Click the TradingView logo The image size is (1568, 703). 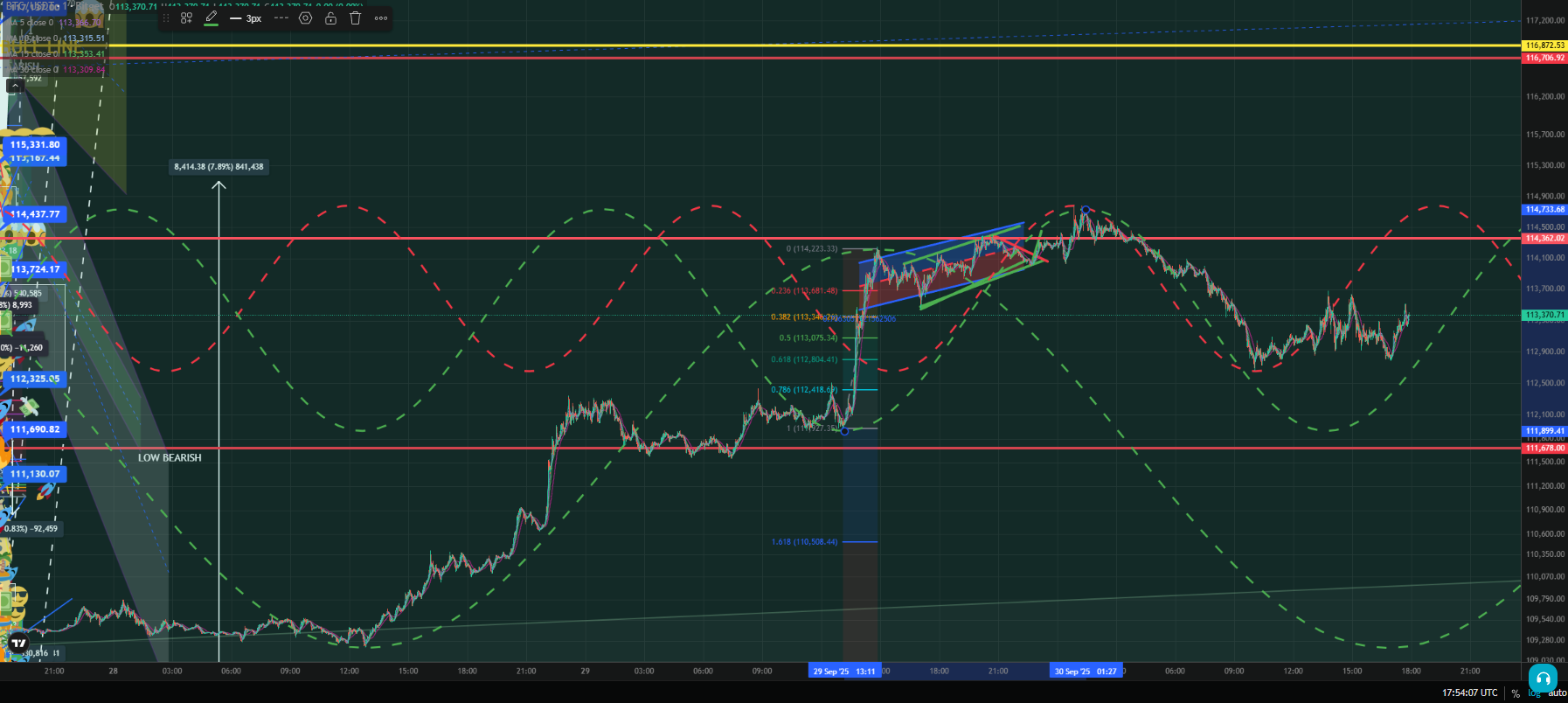[18, 643]
